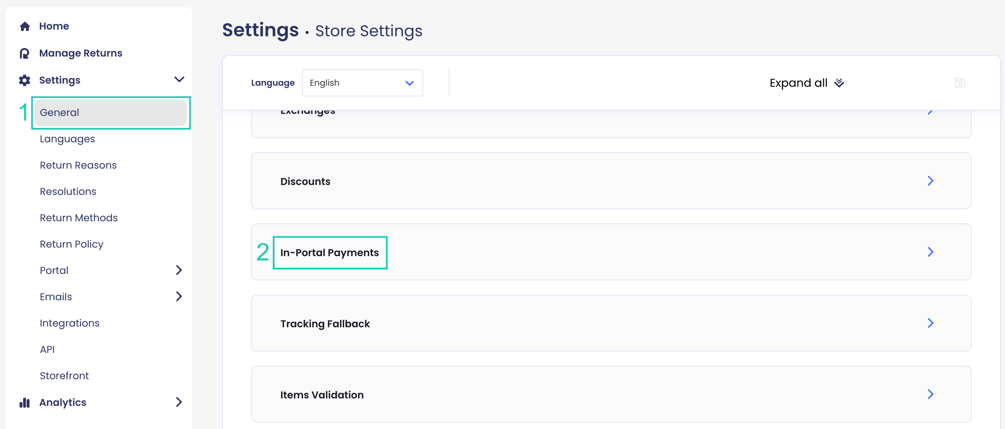1005x429 pixels.
Task: Open Integrations settings
Action: coord(69,323)
